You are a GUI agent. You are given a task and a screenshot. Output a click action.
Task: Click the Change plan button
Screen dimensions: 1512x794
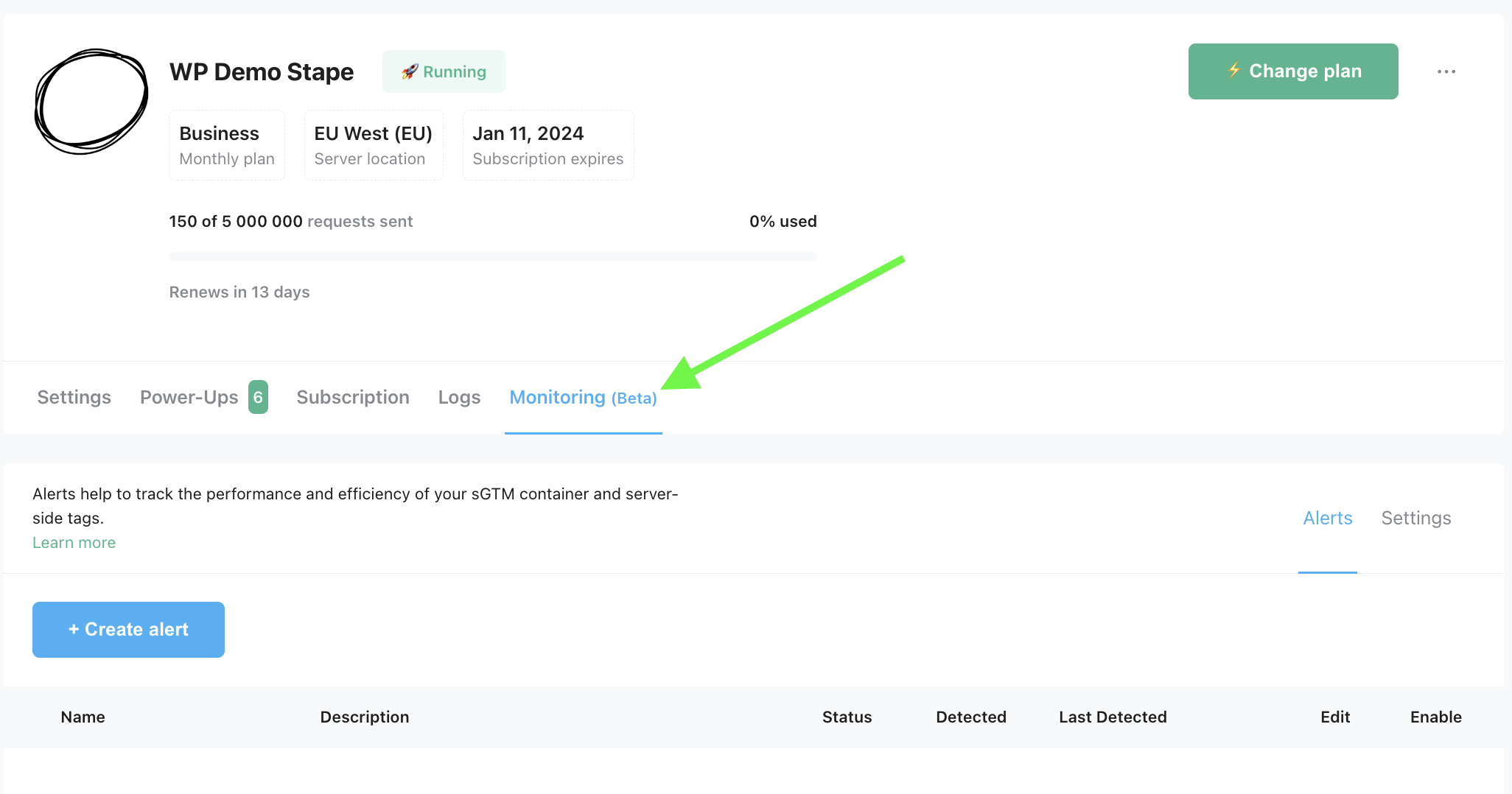tap(1292, 71)
